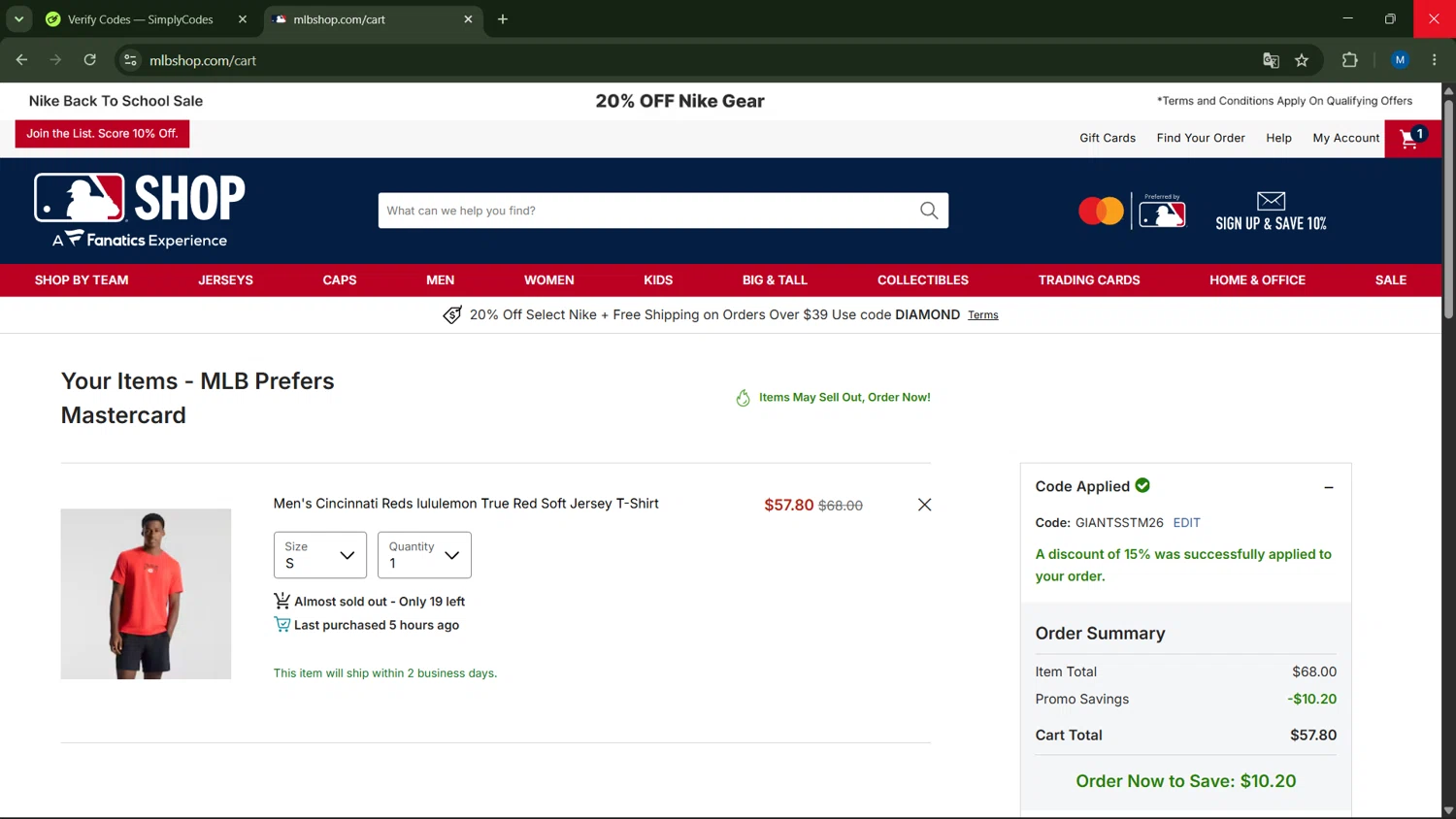This screenshot has width=1456, height=819.
Task: Click the translate page icon
Action: tap(1271, 60)
